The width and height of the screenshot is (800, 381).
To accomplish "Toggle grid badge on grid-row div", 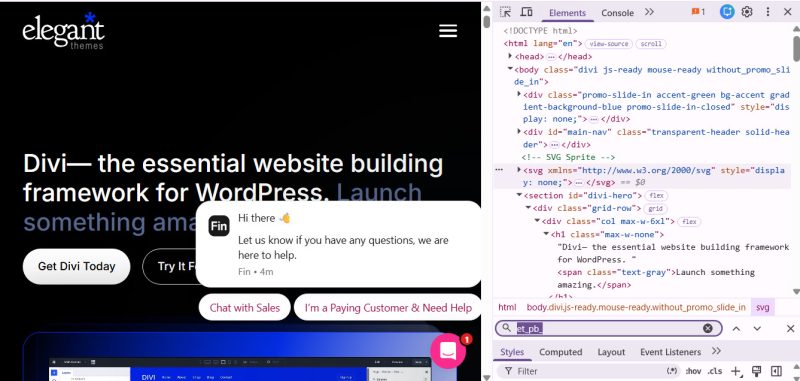I will point(655,209).
